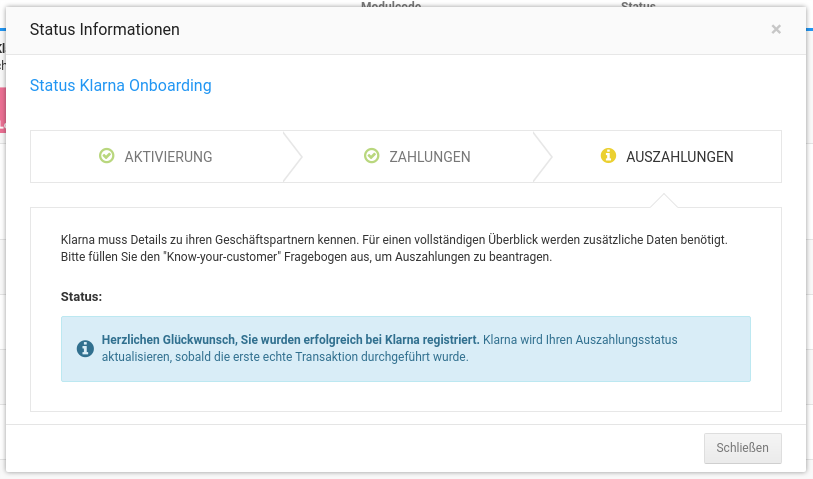
Task: Click the bold Status: label
Action: click(x=82, y=297)
